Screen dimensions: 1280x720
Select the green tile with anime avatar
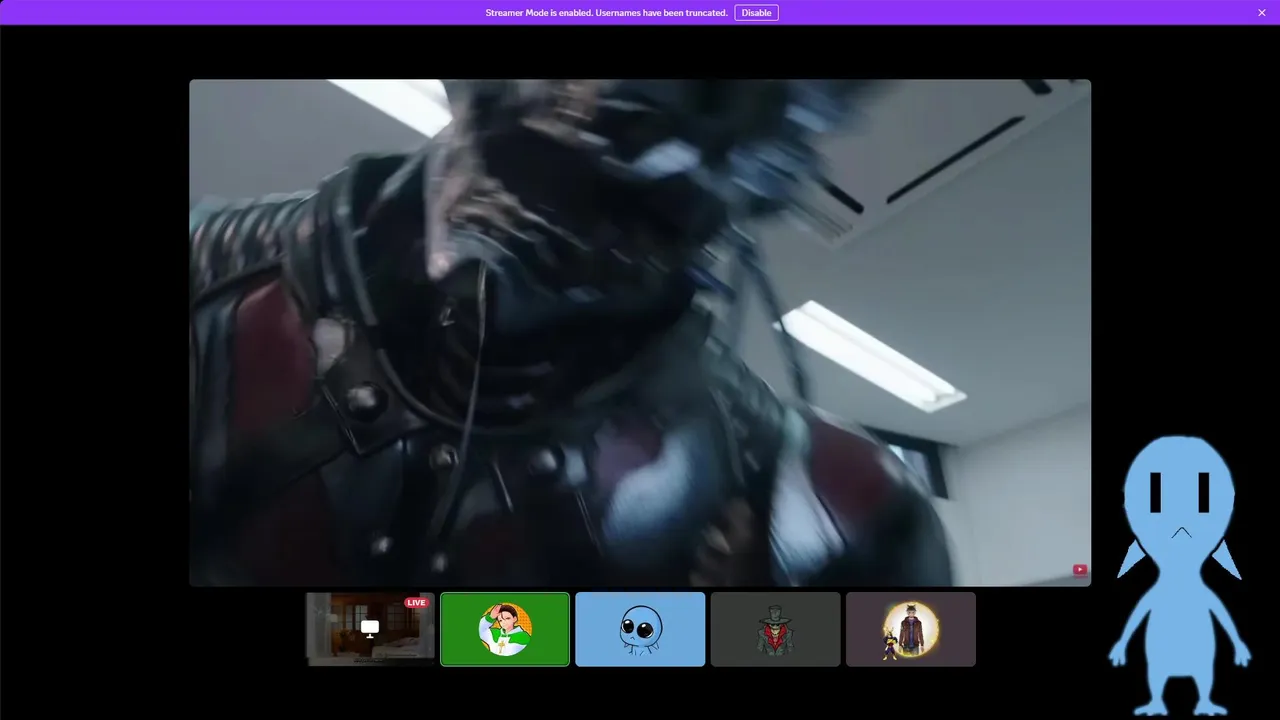coord(505,629)
